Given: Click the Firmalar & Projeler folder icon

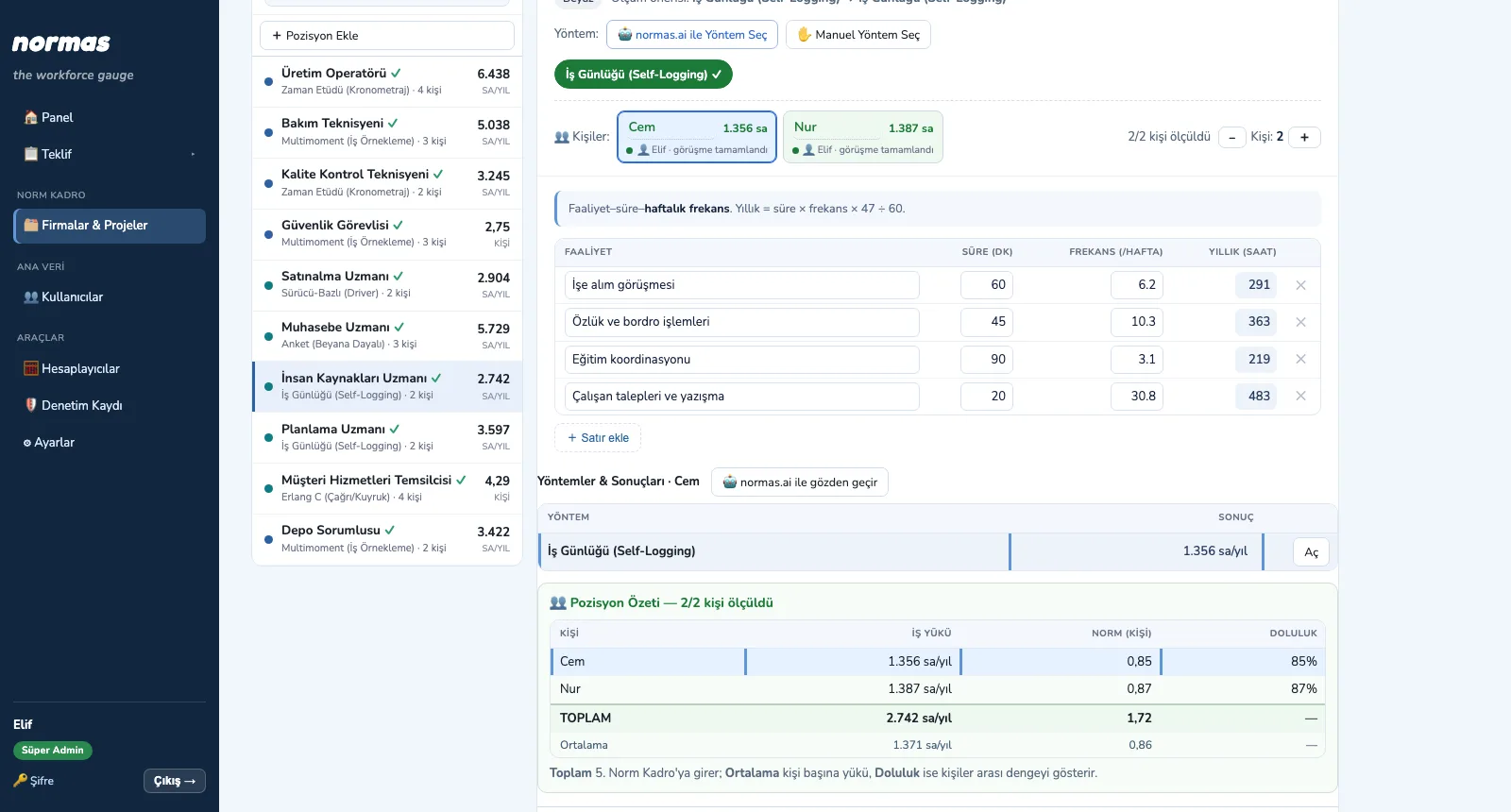Looking at the screenshot, I should [30, 225].
